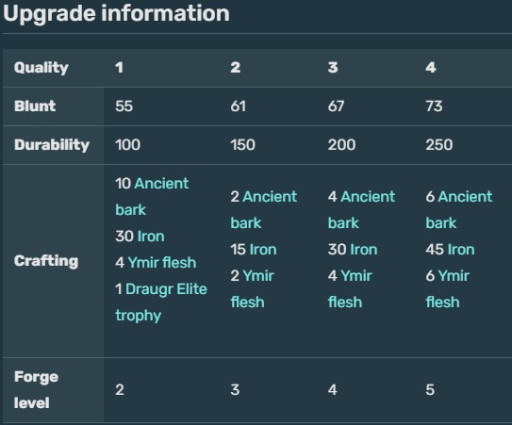Open the Iron link beside 45

point(461,250)
